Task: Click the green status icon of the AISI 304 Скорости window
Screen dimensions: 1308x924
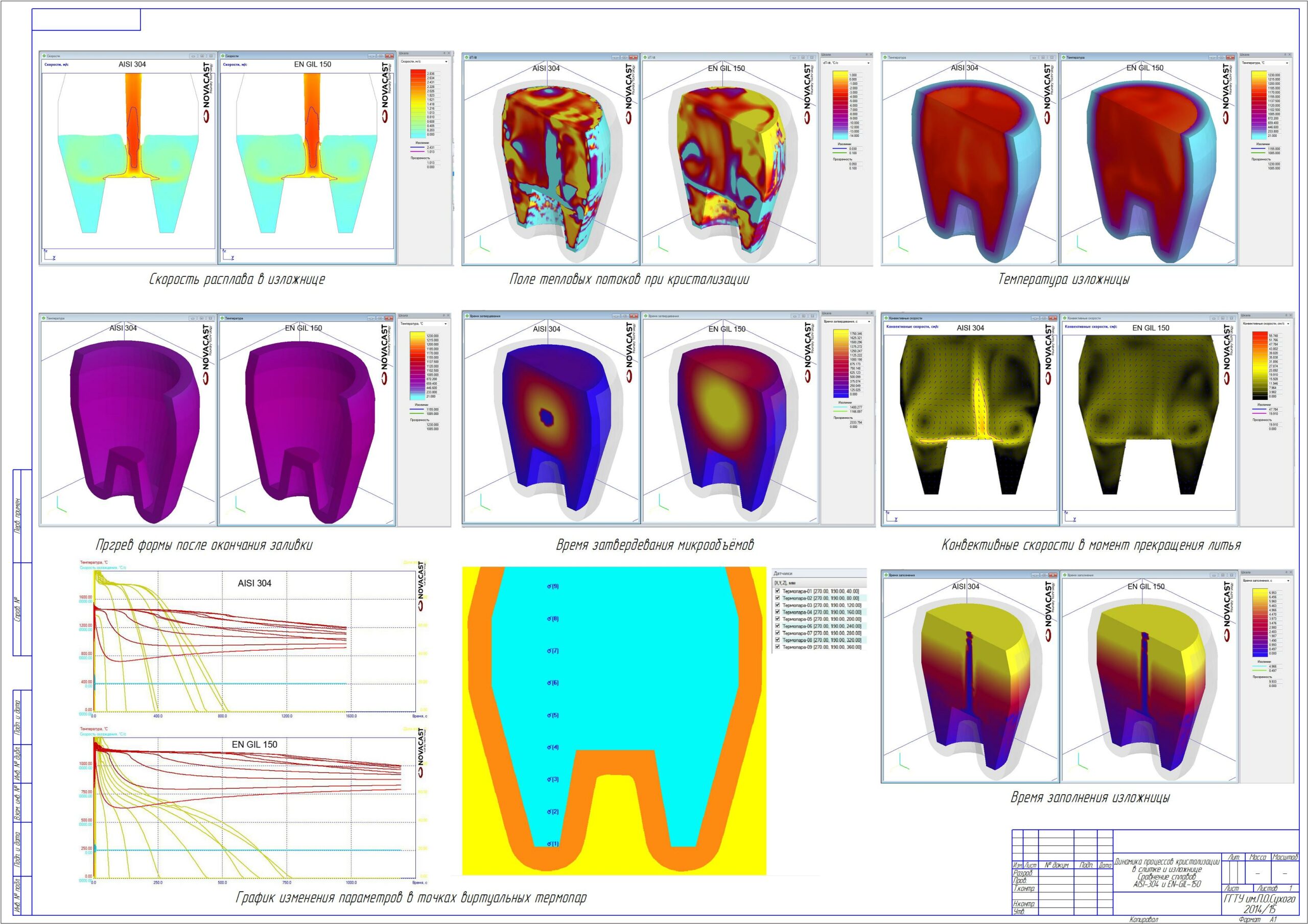Action: coord(44,56)
